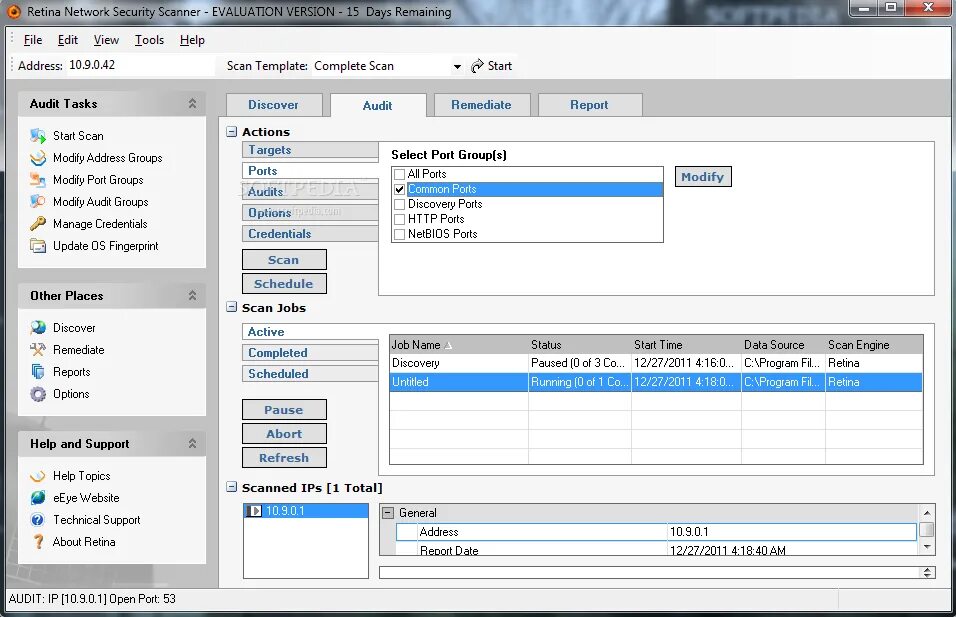Click the Modify button for port groups
This screenshot has height=617, width=956.
703,177
